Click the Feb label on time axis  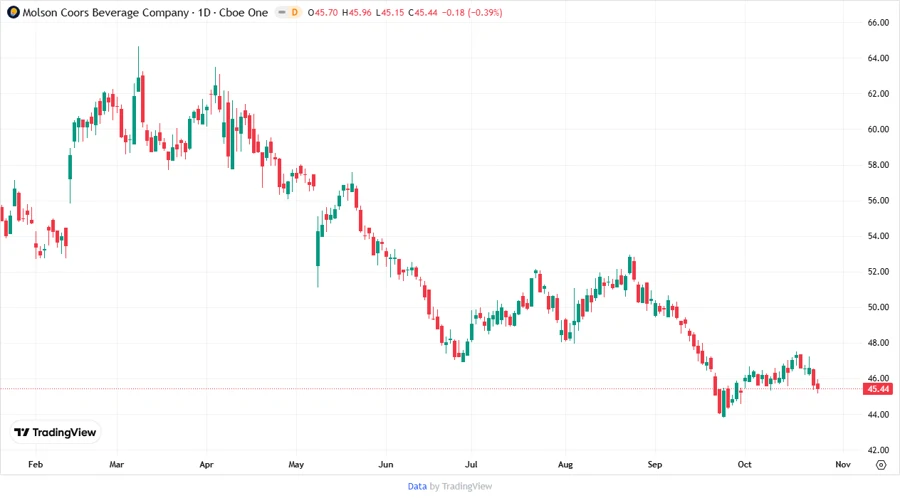click(x=36, y=464)
